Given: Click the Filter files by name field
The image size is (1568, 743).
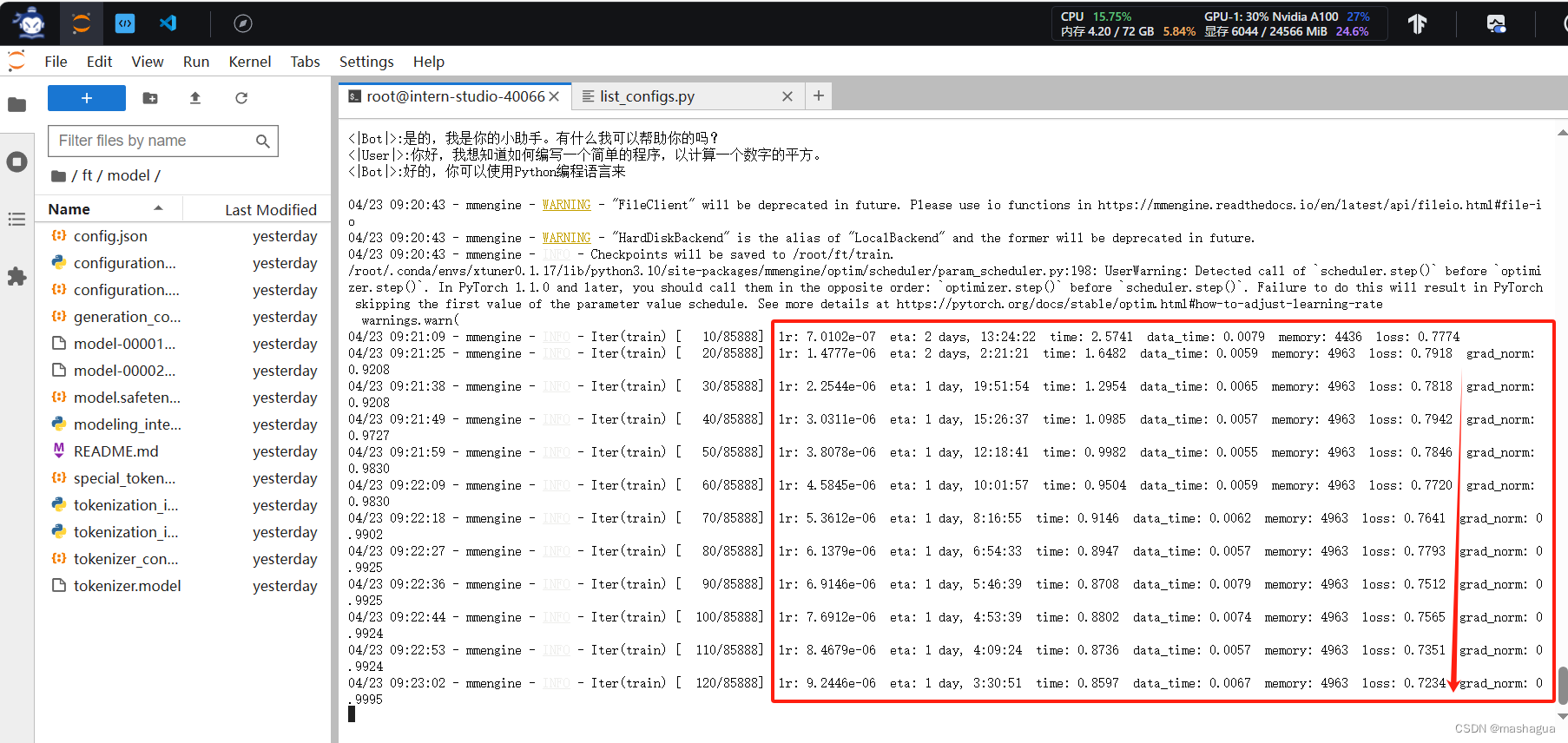Looking at the screenshot, I should click(163, 141).
